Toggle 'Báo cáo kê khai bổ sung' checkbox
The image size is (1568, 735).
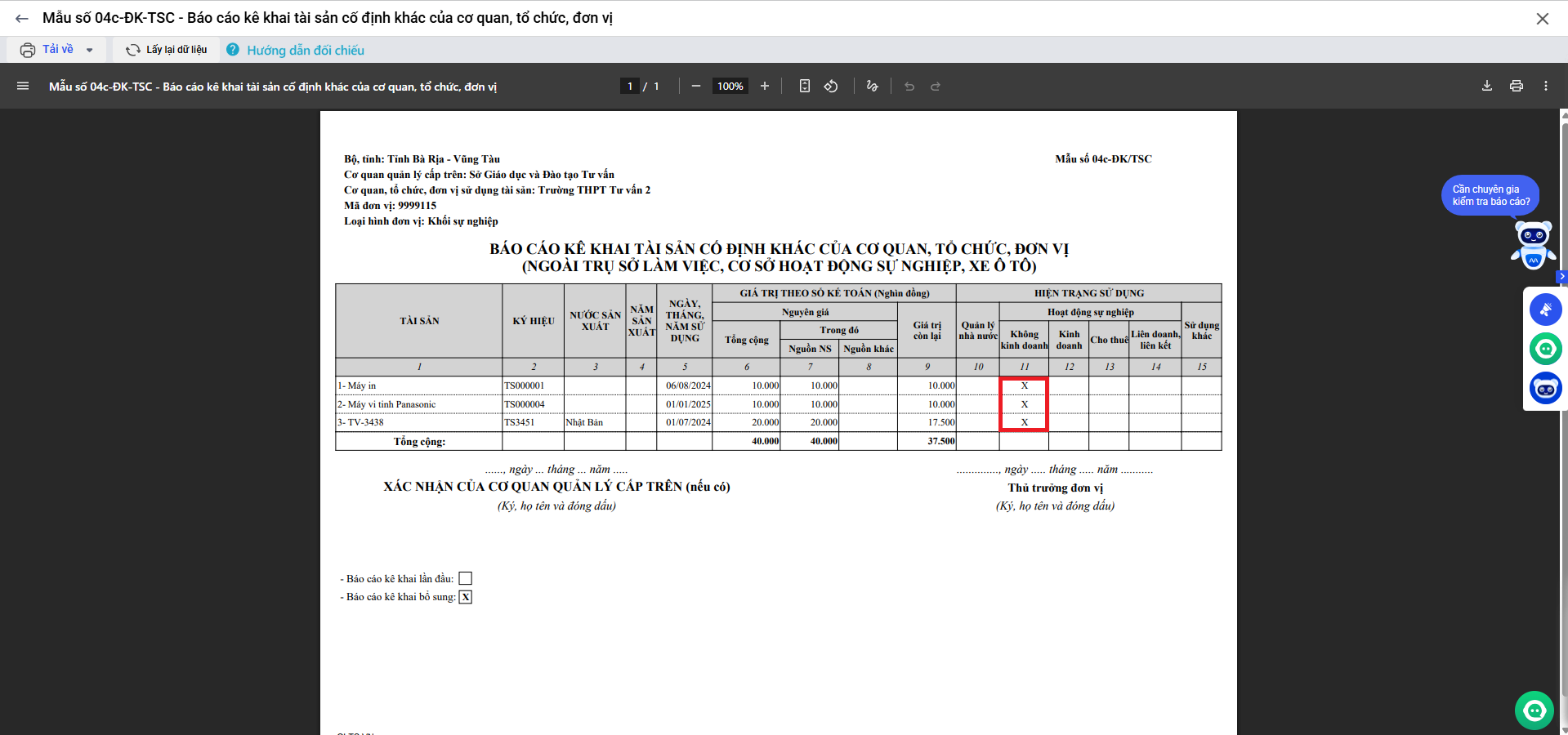[466, 597]
